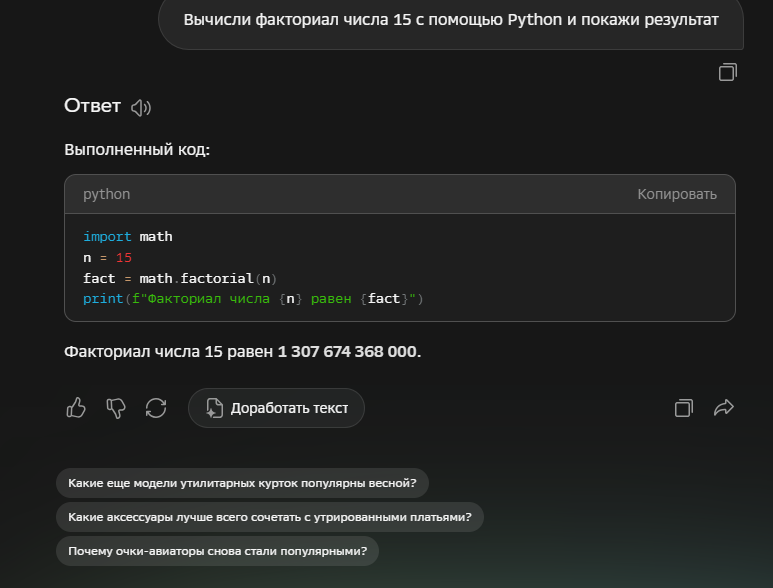Regenerate the answer using the refresh icon
Screen dimensions: 773x588
[156, 408]
